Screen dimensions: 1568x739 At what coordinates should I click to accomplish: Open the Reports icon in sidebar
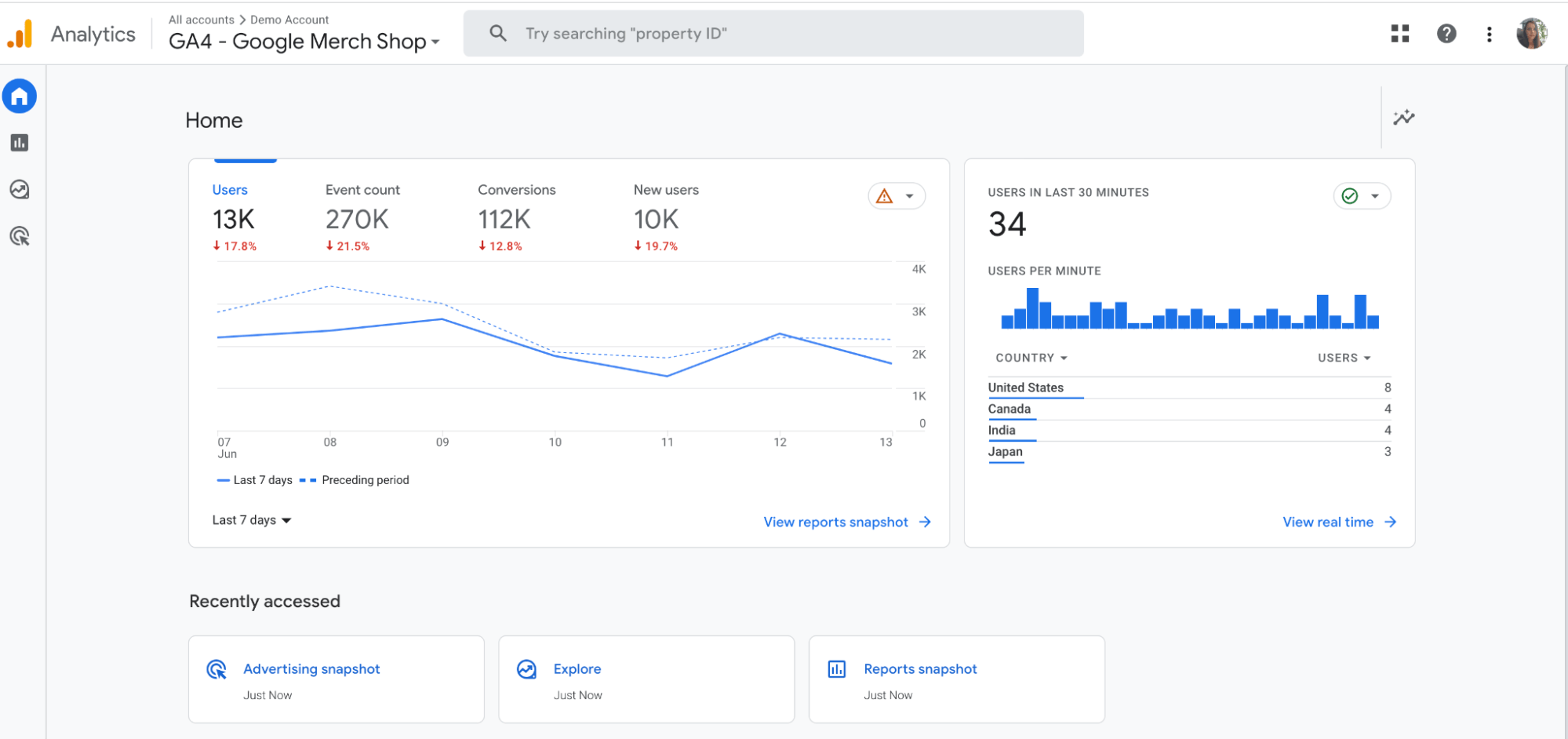[20, 143]
